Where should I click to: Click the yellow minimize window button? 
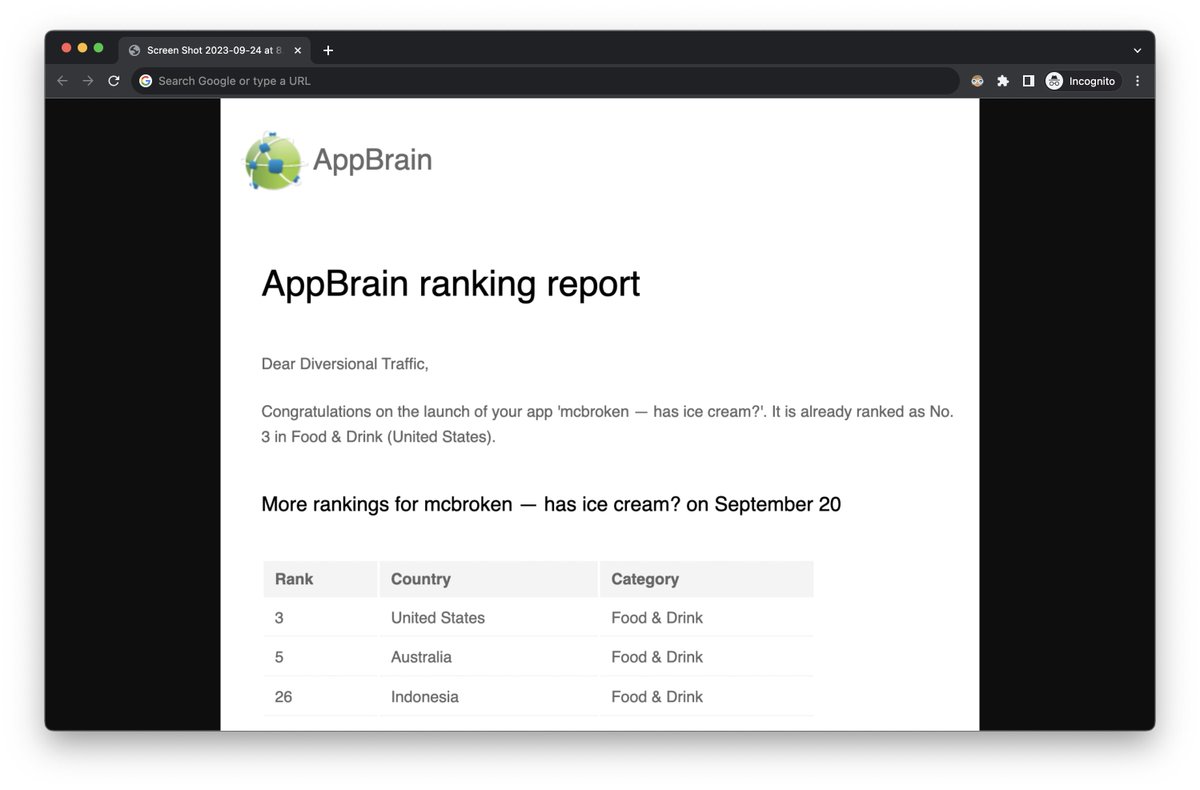pyautogui.click(x=82, y=48)
